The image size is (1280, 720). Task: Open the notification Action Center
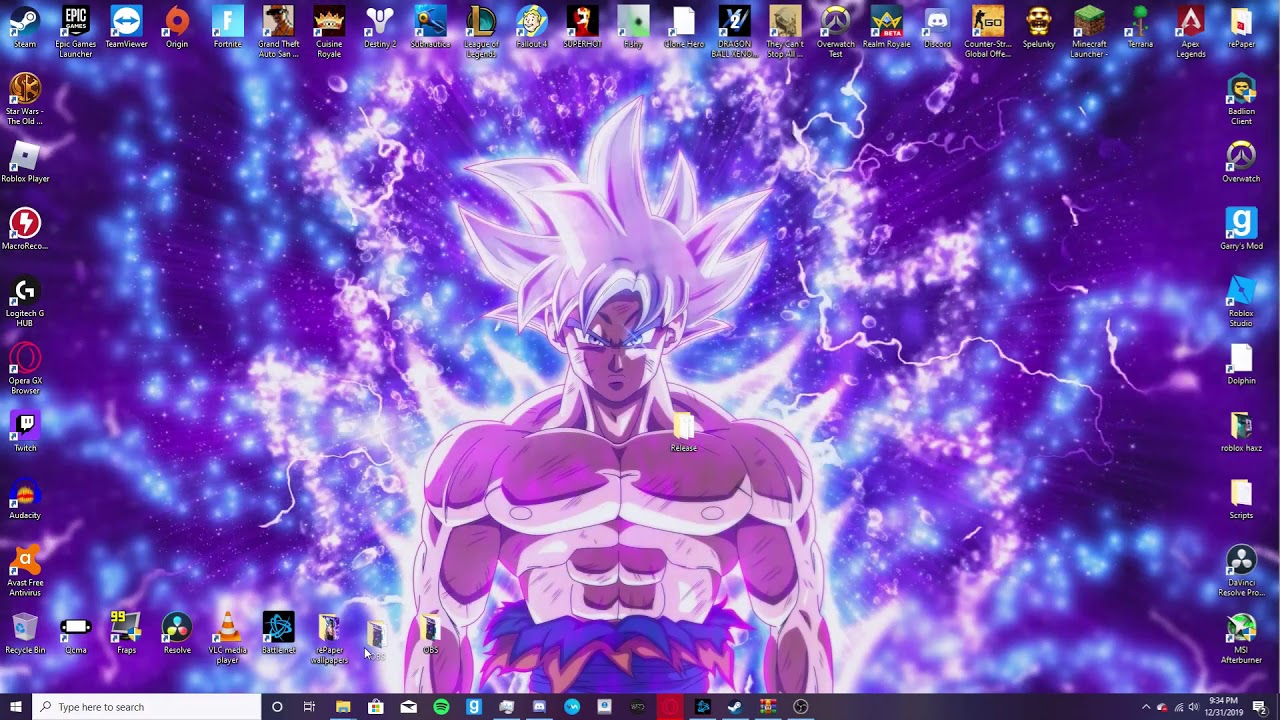(x=1260, y=707)
